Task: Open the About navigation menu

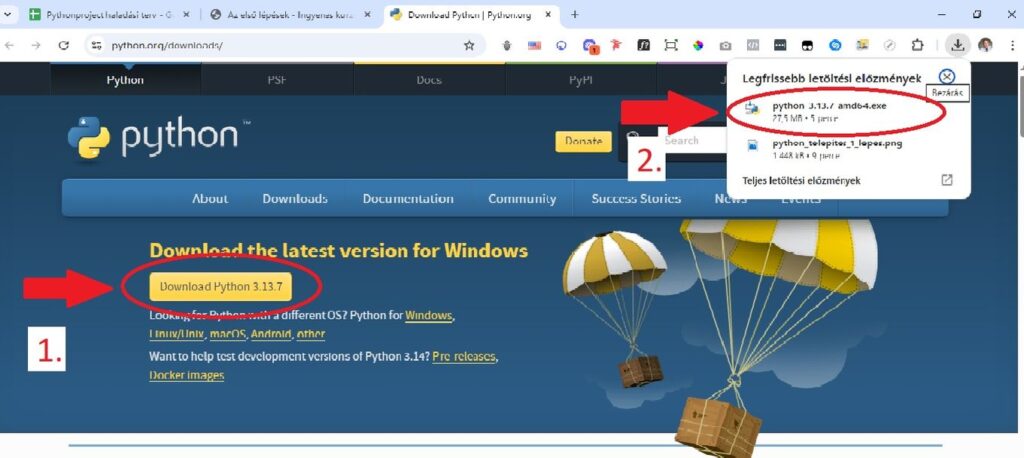Action: pyautogui.click(x=210, y=199)
